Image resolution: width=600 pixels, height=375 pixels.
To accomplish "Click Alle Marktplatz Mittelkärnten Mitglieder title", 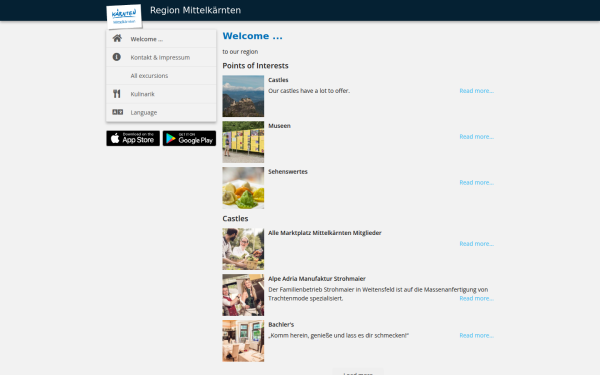I will [325, 233].
